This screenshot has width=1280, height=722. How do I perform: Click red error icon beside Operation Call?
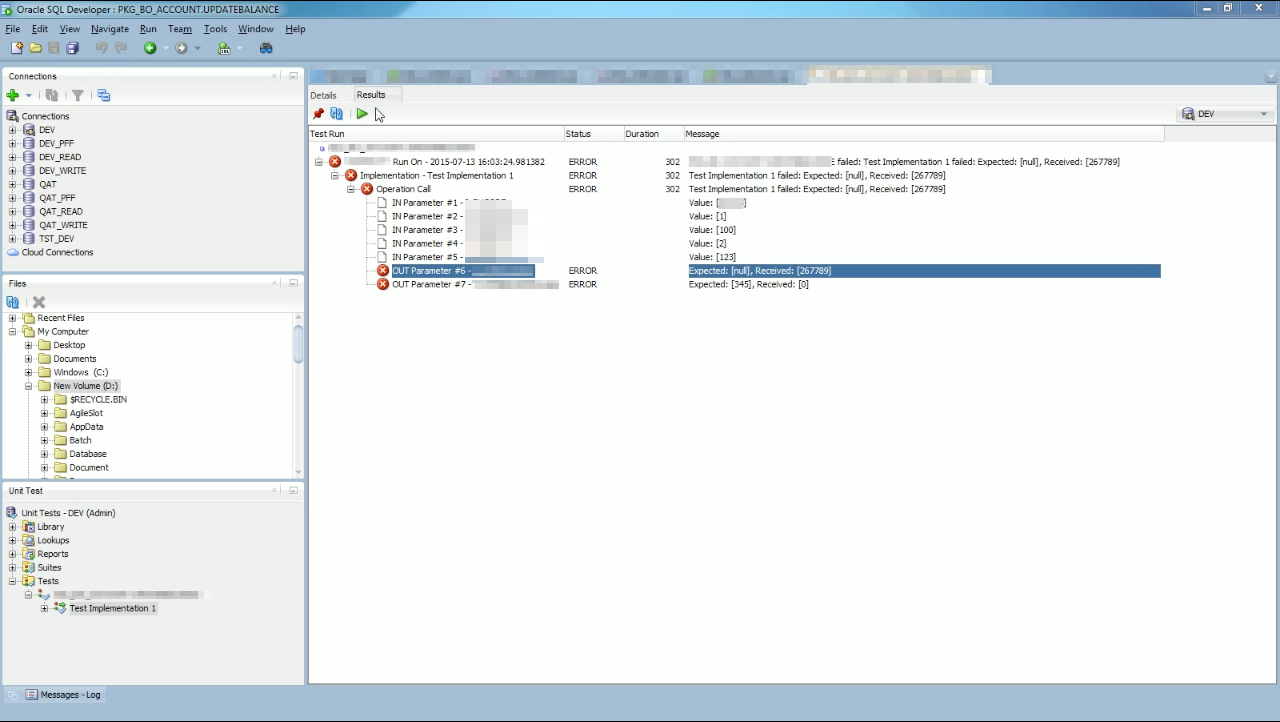coord(367,189)
